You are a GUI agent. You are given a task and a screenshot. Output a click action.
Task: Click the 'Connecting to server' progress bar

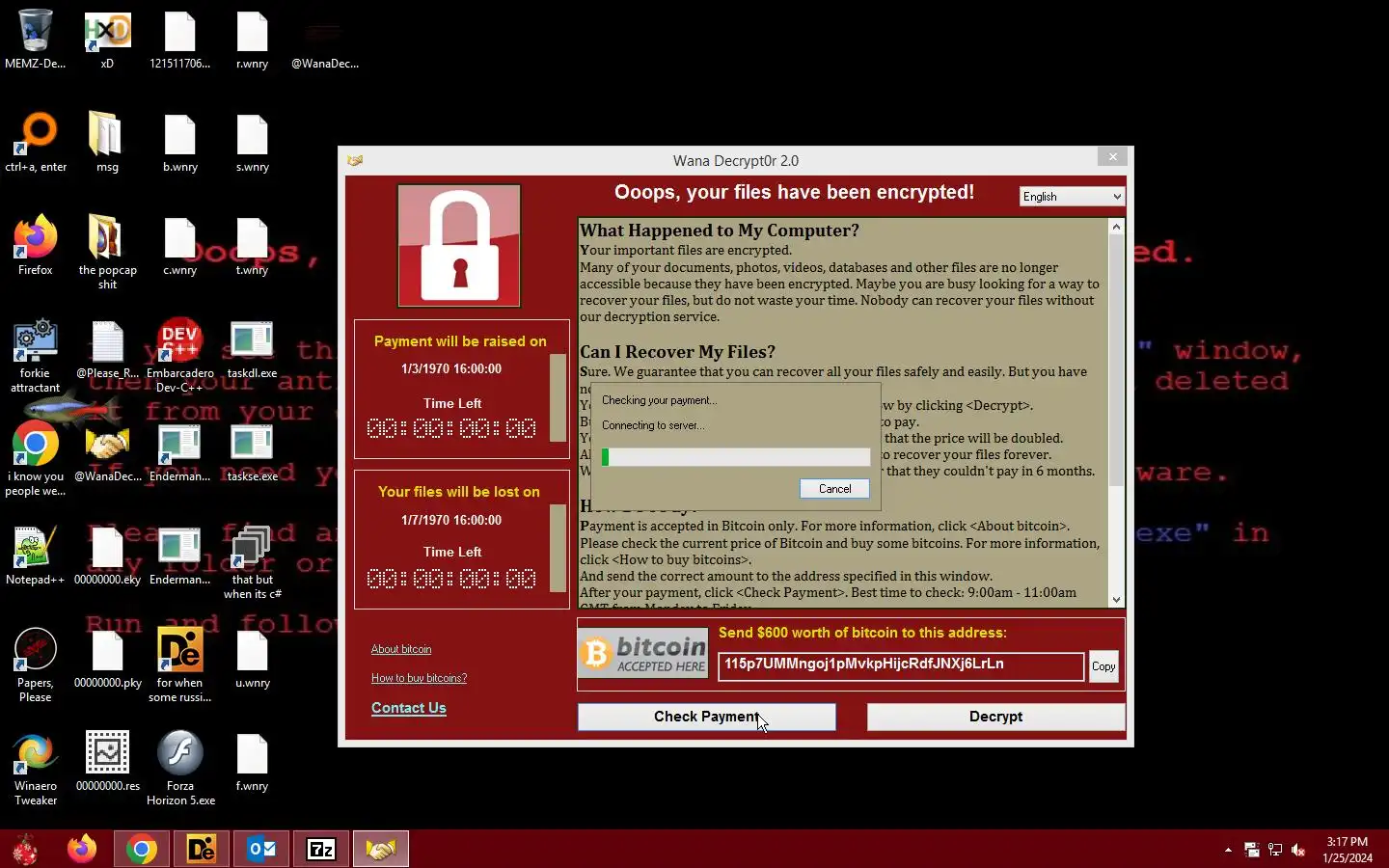click(735, 457)
